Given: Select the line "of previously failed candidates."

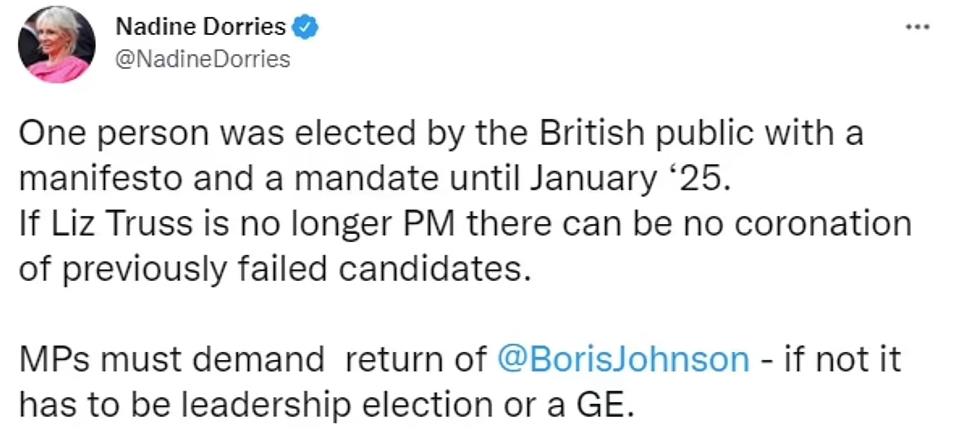Looking at the screenshot, I should coord(271,270).
